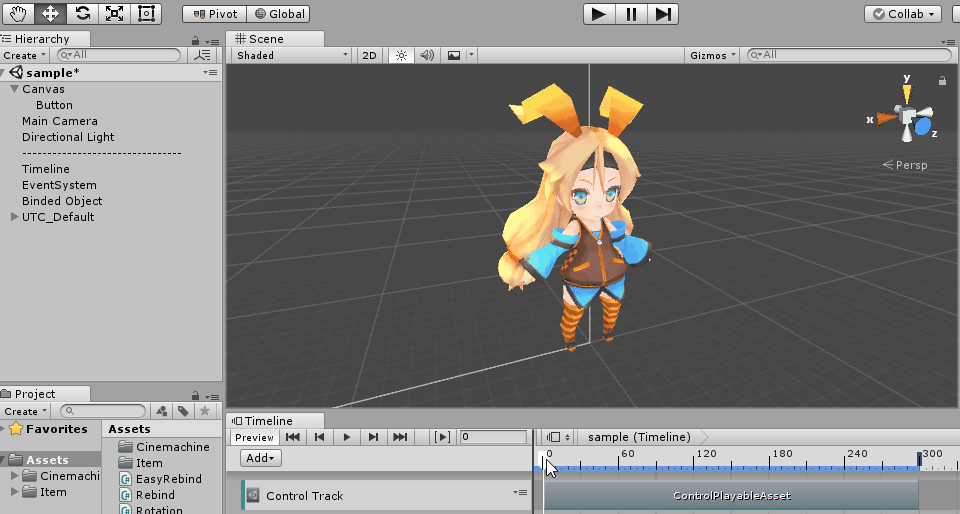Viewport: 960px width, 514px height.
Task: Open Timeline Add dropdown
Action: pos(261,458)
